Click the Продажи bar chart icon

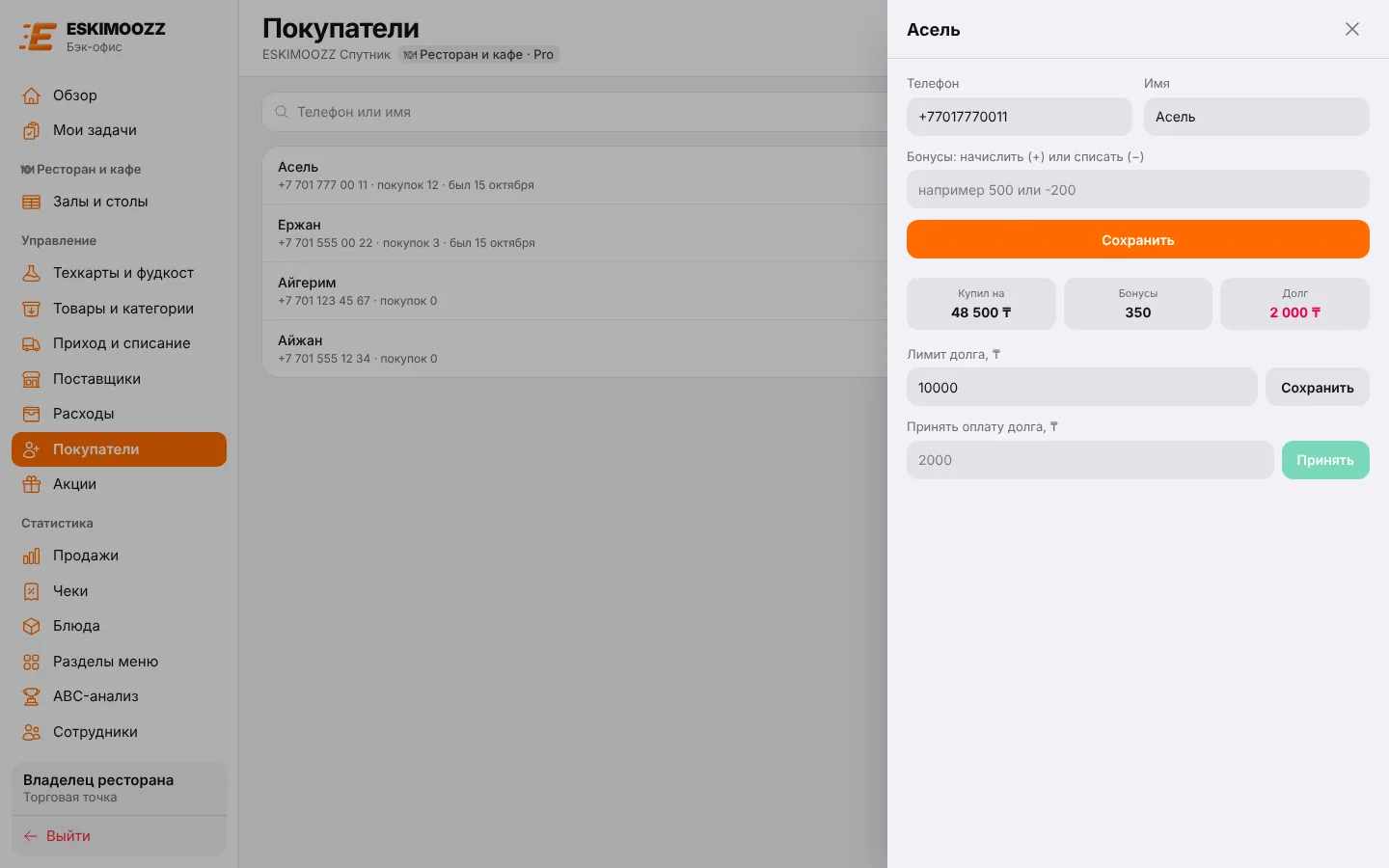32,556
